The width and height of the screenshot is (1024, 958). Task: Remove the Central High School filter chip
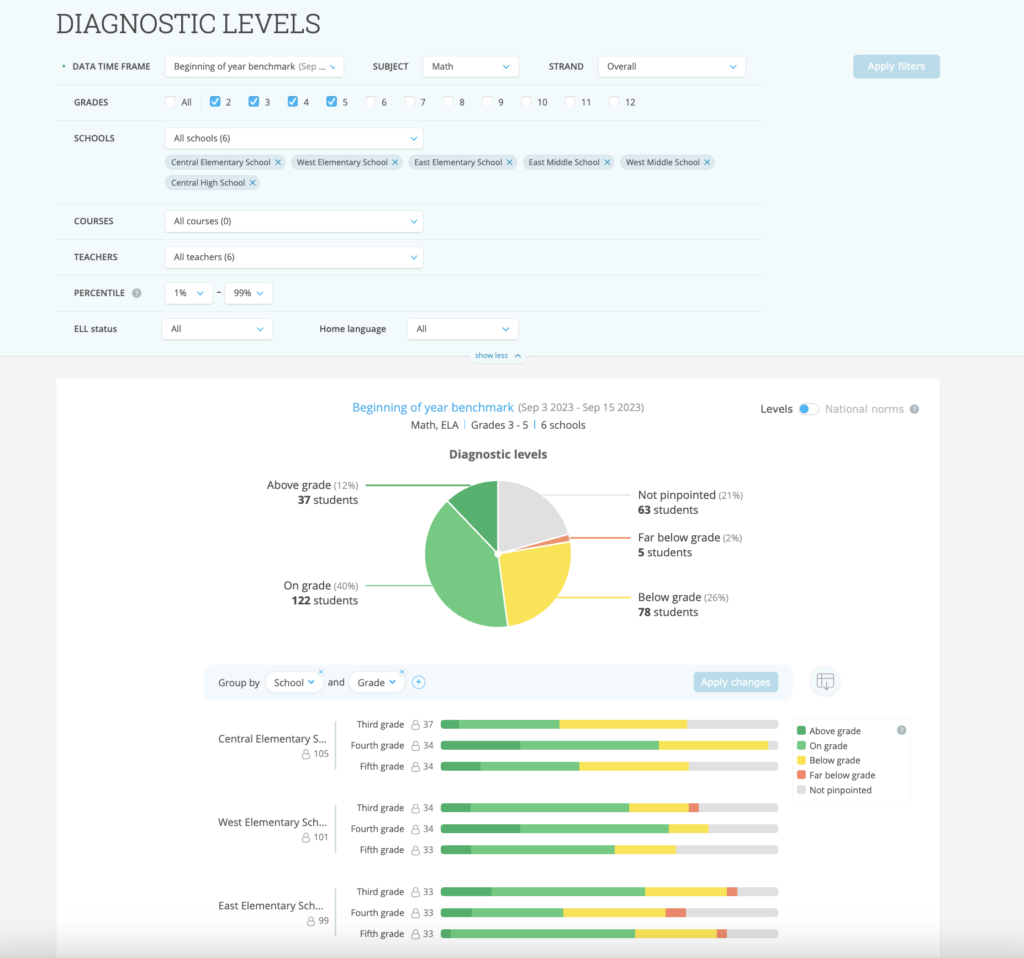251,182
